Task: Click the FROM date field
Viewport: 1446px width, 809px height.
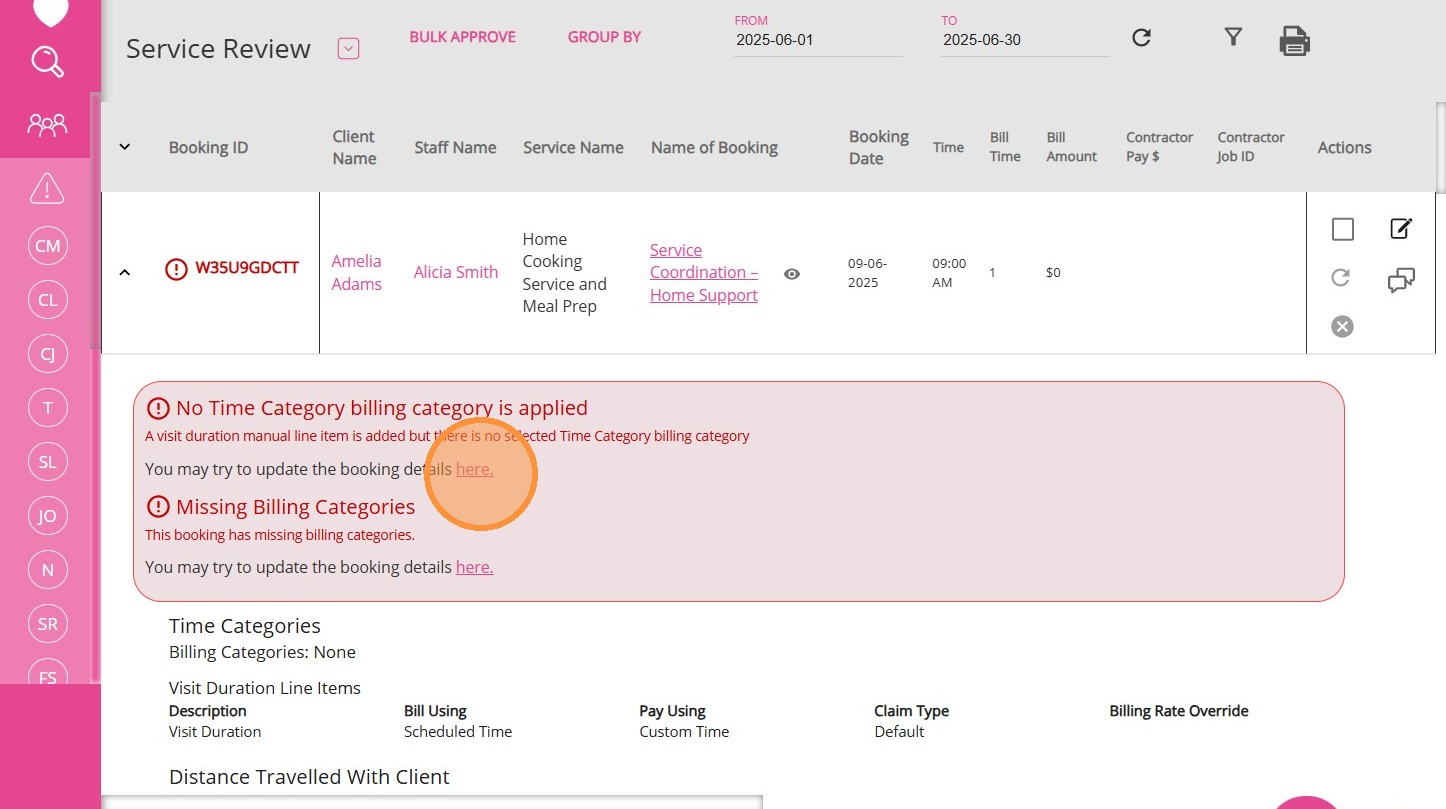Action: pyautogui.click(x=817, y=41)
